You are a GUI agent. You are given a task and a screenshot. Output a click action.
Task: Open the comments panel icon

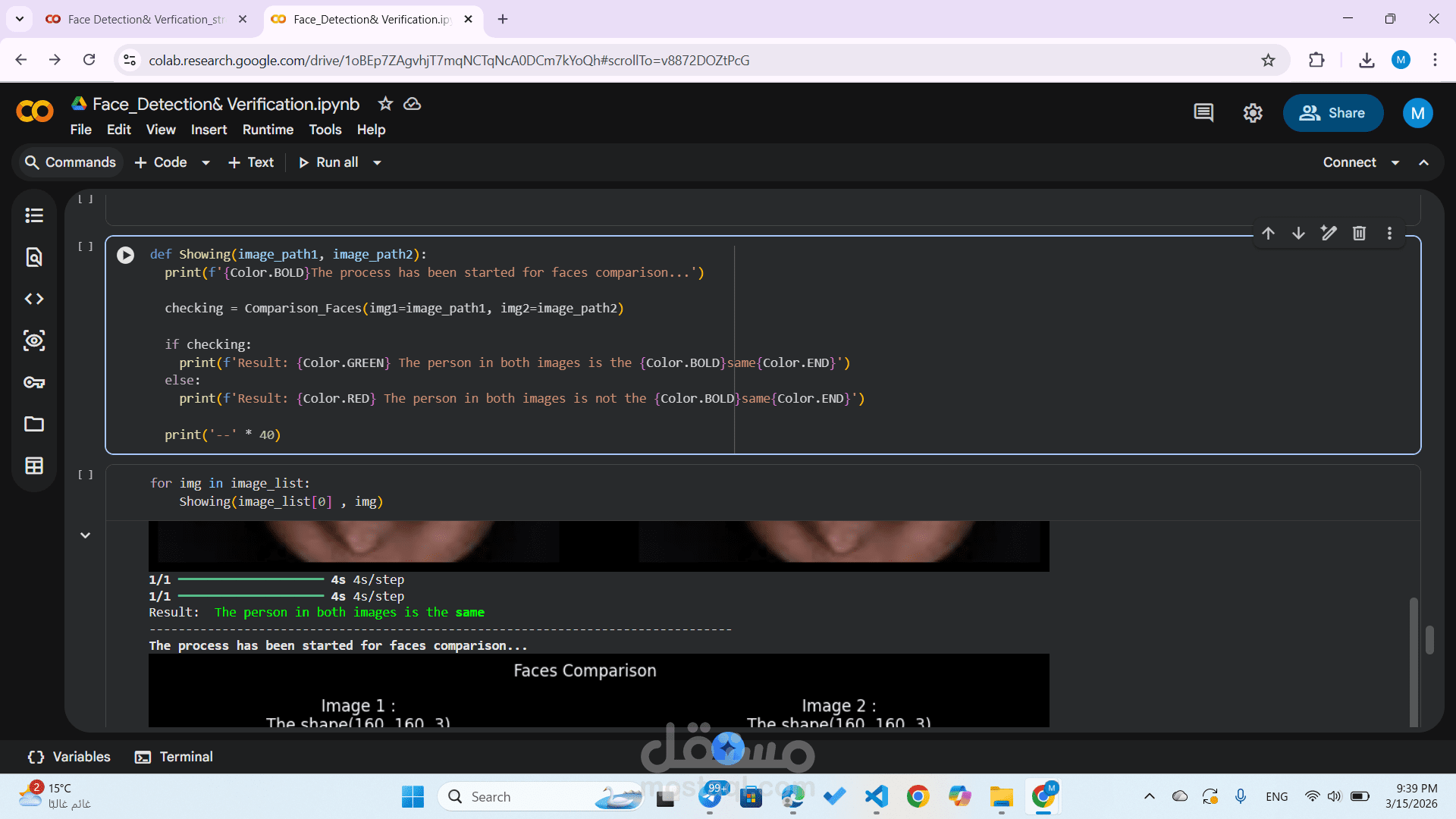click(1203, 113)
